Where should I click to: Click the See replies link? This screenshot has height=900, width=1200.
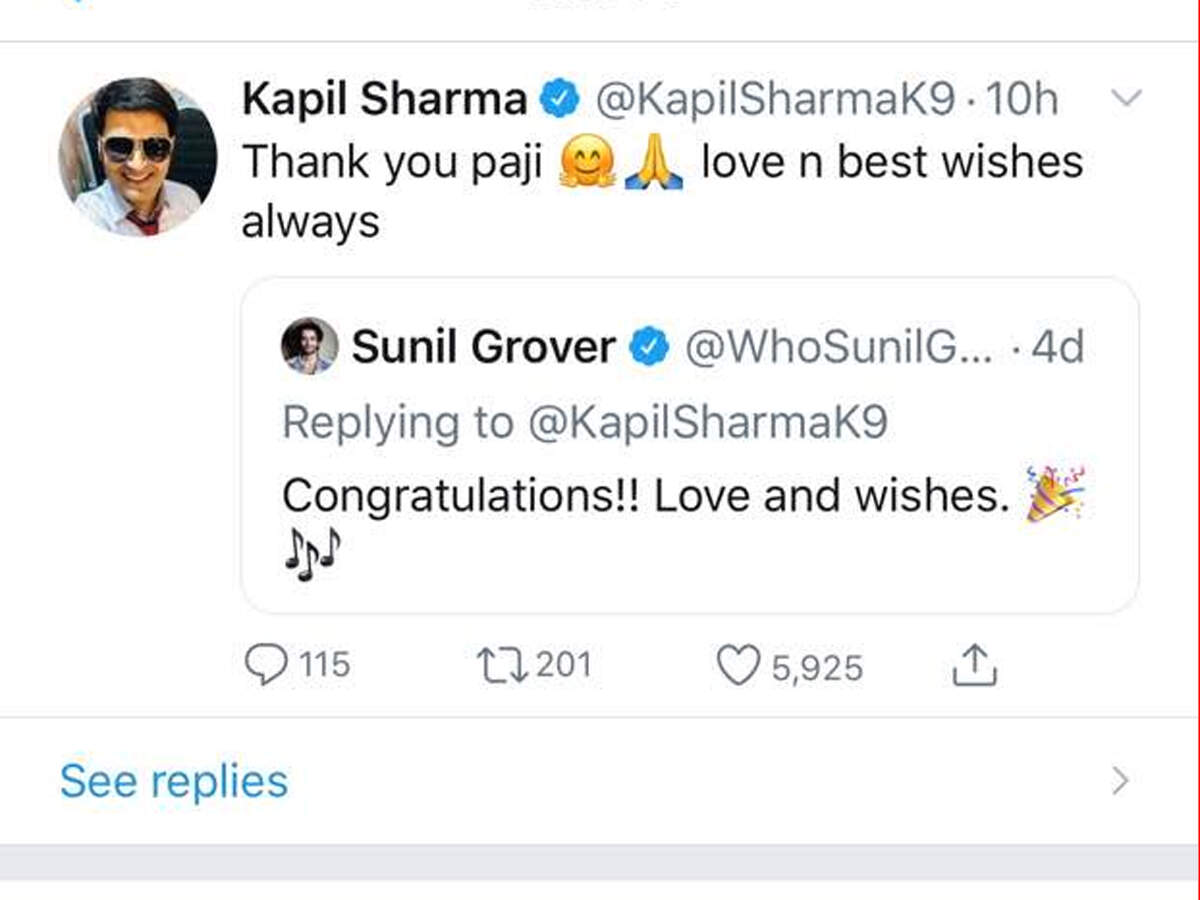coord(174,782)
